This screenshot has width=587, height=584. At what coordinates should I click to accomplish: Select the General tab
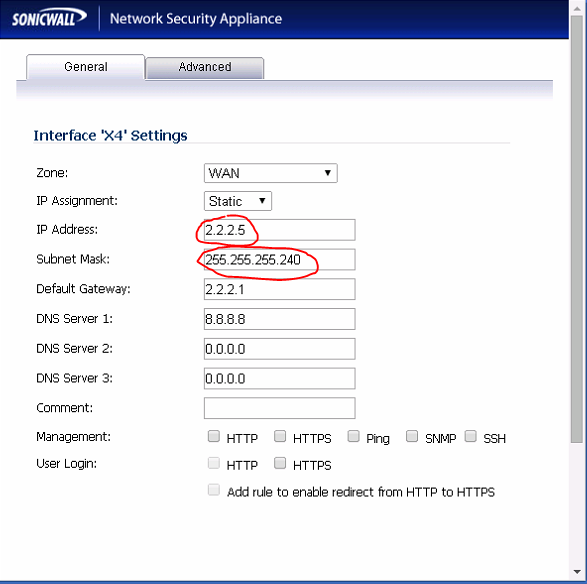tap(86, 67)
